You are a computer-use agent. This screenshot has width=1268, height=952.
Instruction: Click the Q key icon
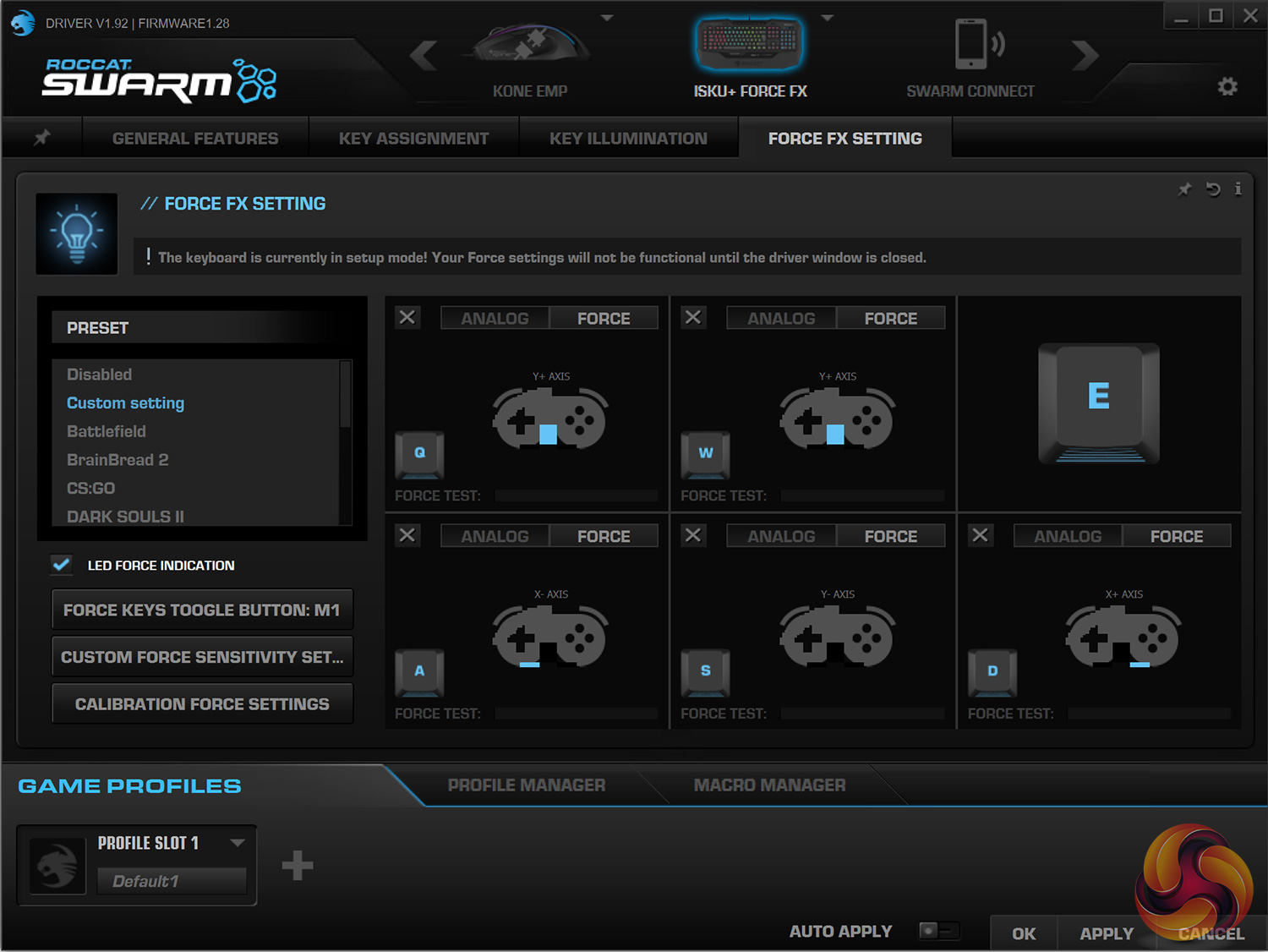[x=419, y=455]
